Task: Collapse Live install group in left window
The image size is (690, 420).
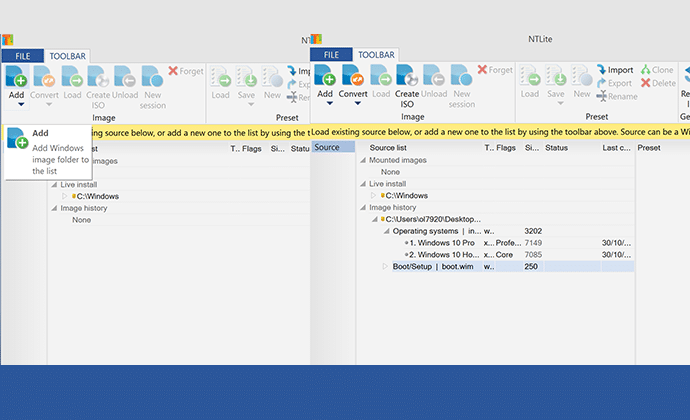Action: pos(54,184)
